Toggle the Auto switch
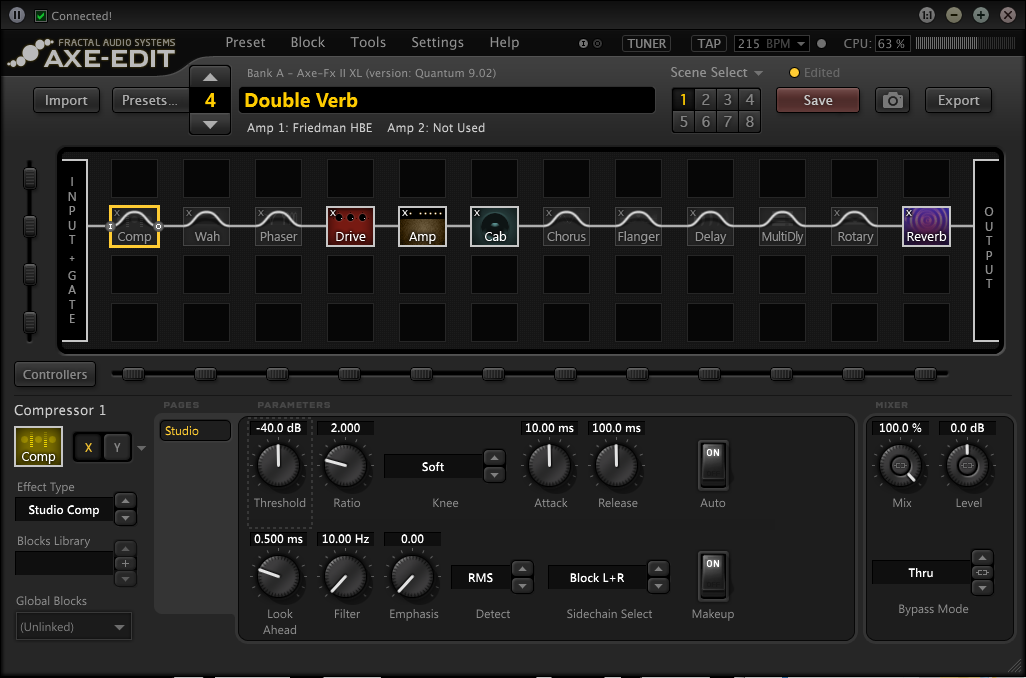1026x678 pixels. (713, 465)
